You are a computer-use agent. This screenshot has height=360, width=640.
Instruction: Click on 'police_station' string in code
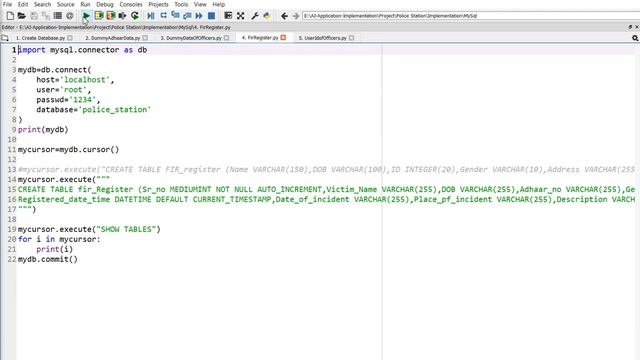[115, 110]
